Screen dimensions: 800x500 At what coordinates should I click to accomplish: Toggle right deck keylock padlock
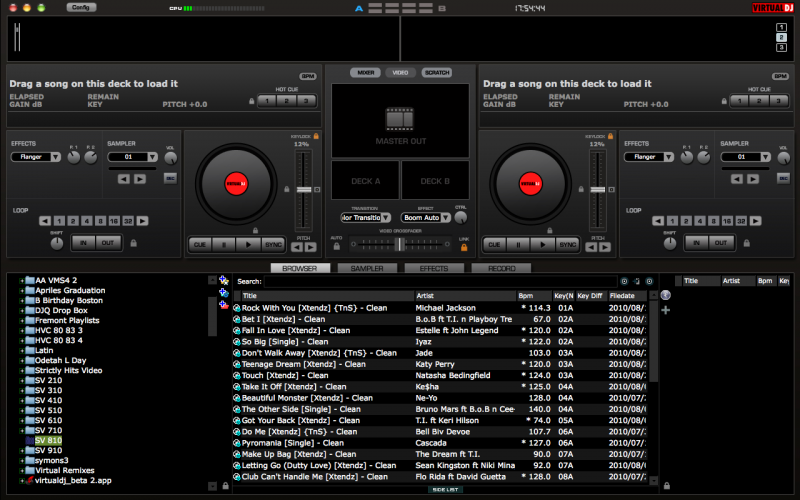tap(610, 136)
